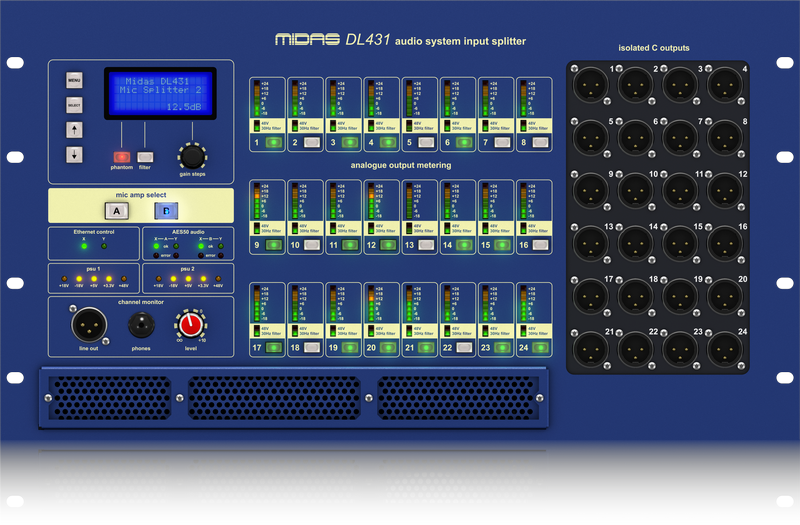The width and height of the screenshot is (800, 525).
Task: Select channel 22 button
Action: [x=464, y=347]
